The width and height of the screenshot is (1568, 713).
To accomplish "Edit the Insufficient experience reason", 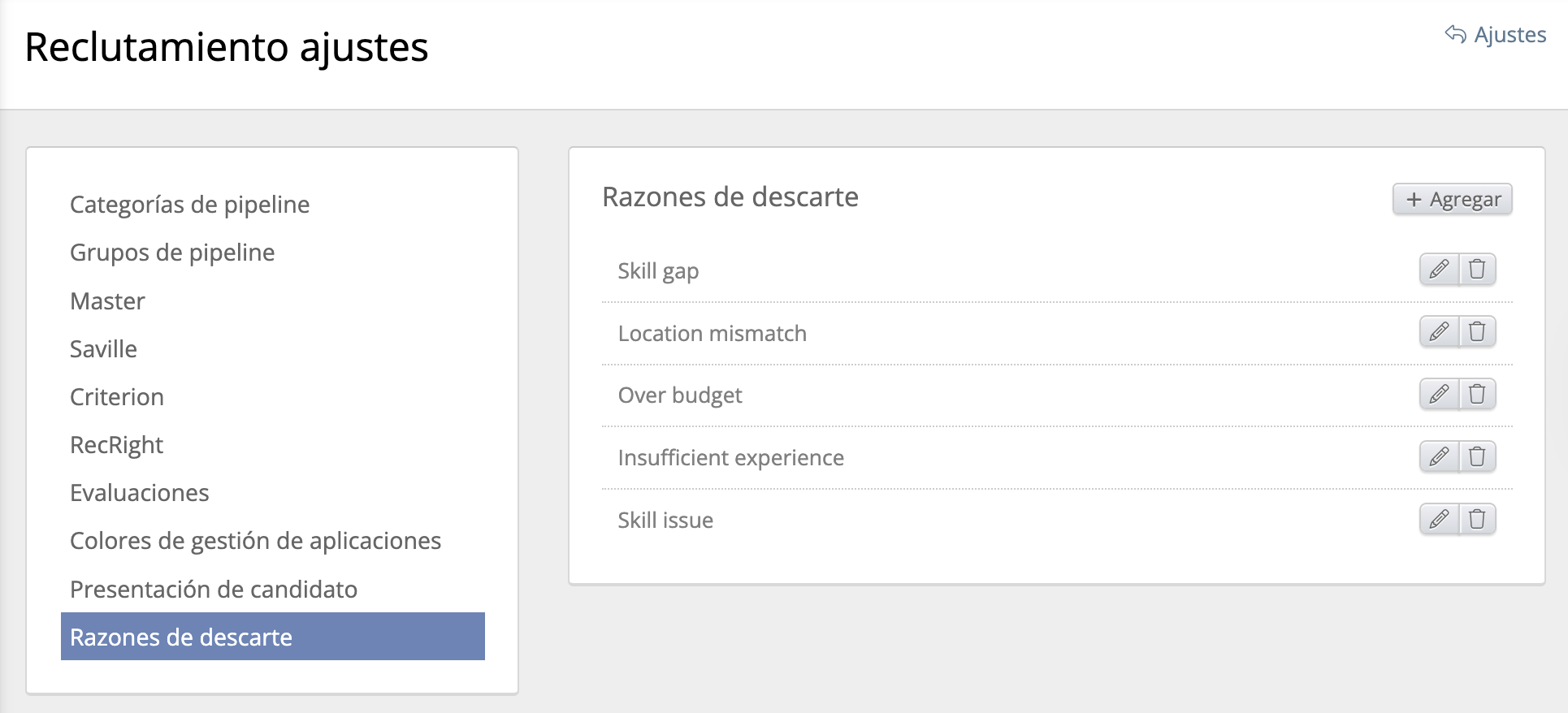I will pyautogui.click(x=1439, y=457).
